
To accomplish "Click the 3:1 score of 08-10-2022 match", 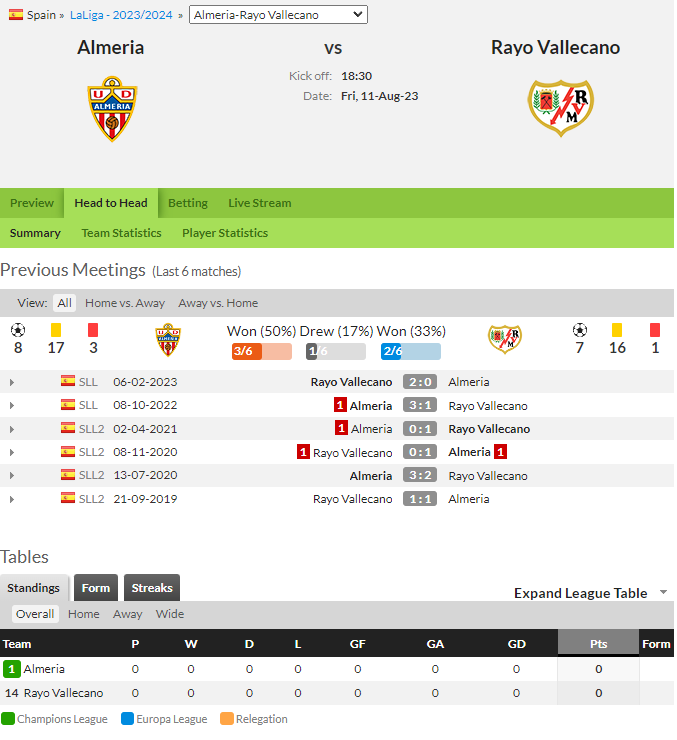I will 420,405.
